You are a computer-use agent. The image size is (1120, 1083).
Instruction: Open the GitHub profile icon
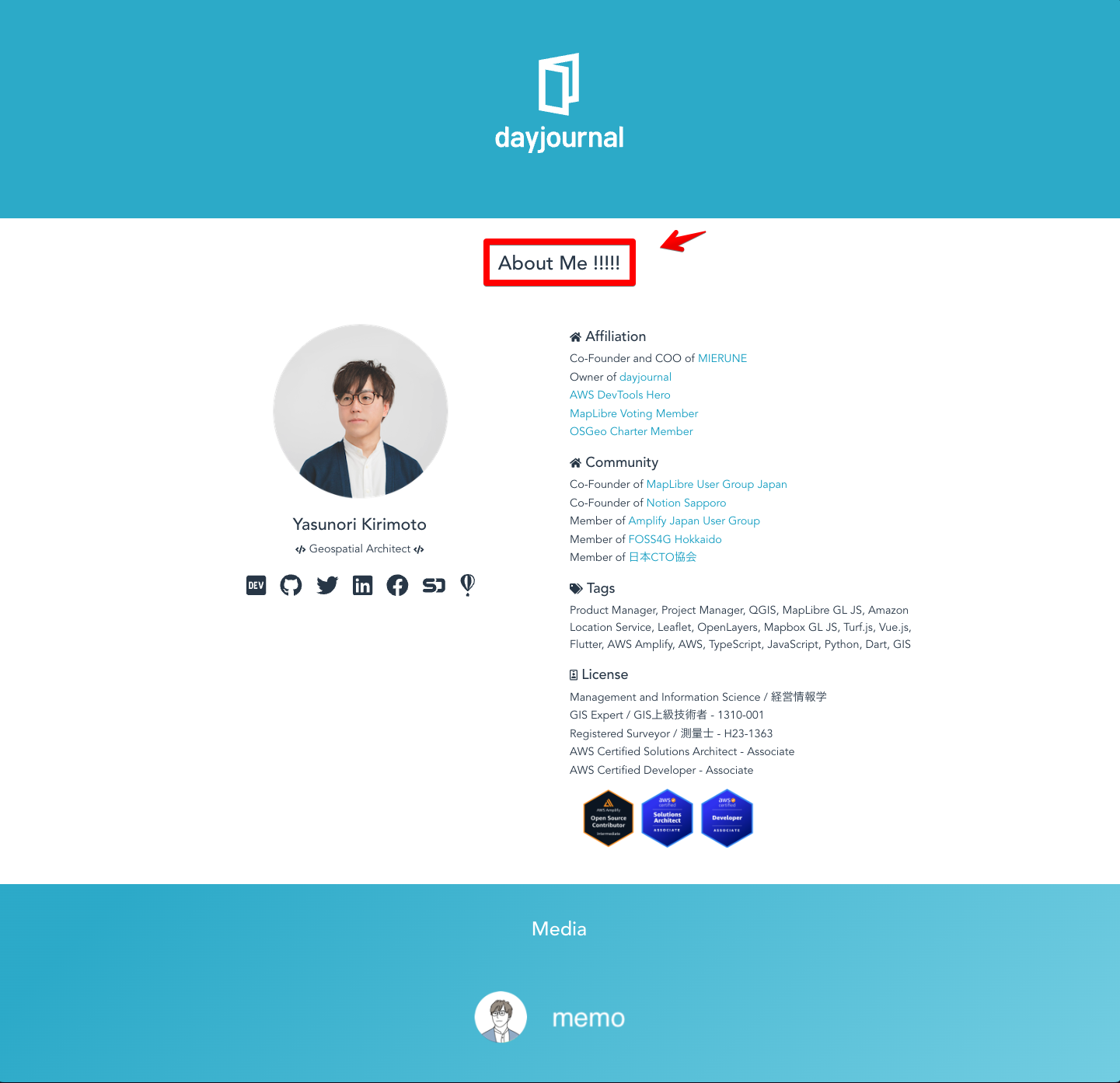[x=291, y=585]
